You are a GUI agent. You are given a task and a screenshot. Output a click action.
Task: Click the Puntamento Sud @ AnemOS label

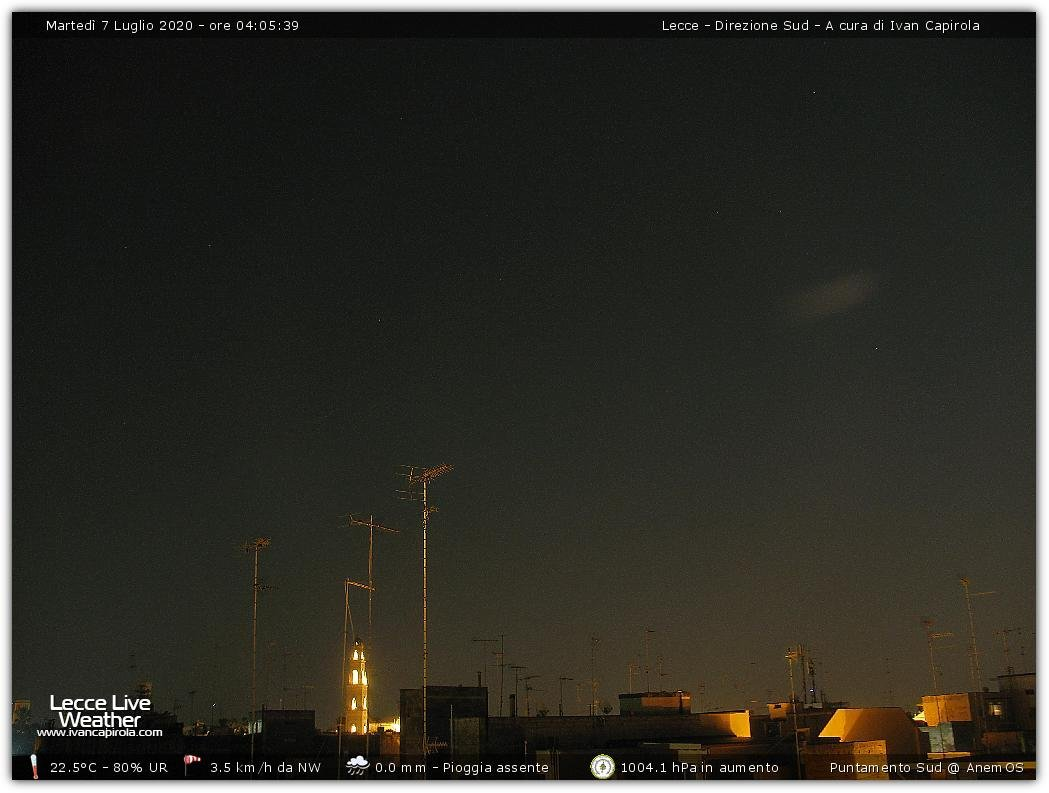(x=927, y=768)
